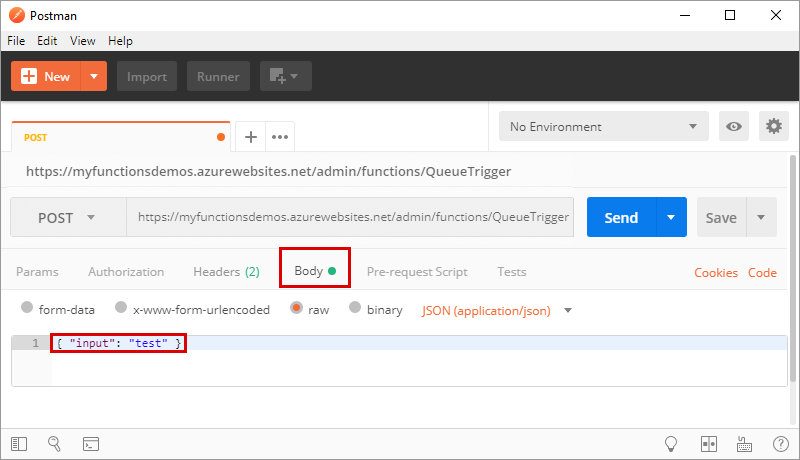
Task: Click the Postman logo icon in title bar
Action: (17, 15)
